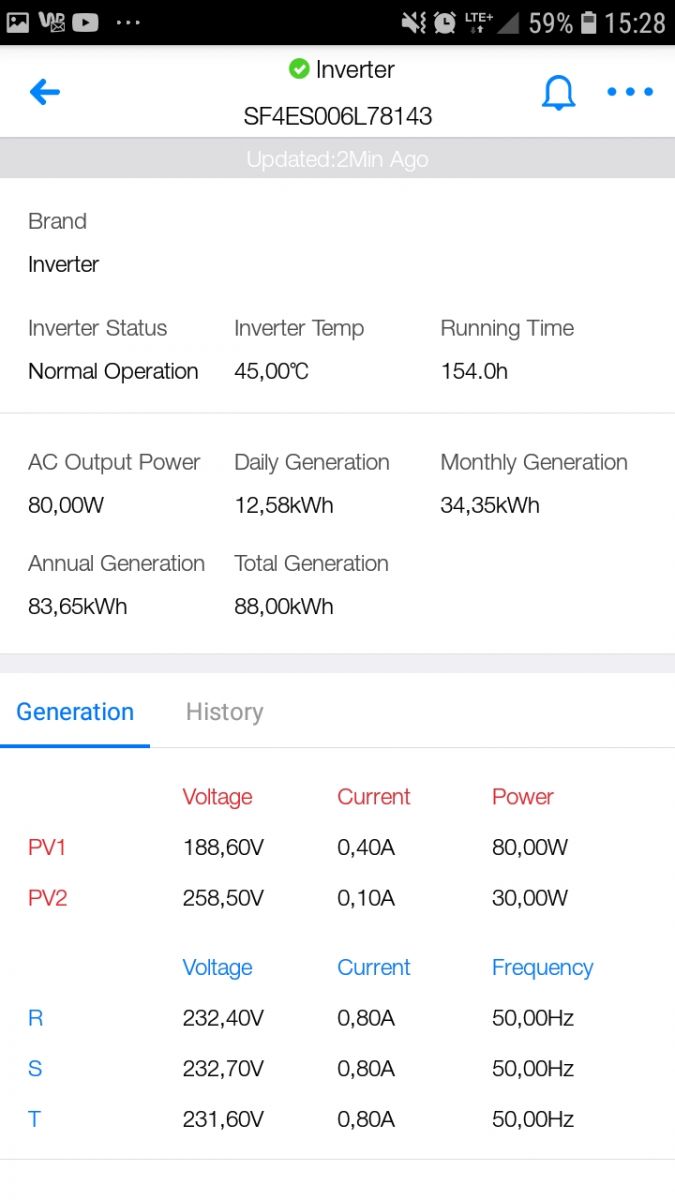The height and width of the screenshot is (1200, 675).
Task: Tap the Daily Generation value 12,58kWh
Action: [x=284, y=505]
